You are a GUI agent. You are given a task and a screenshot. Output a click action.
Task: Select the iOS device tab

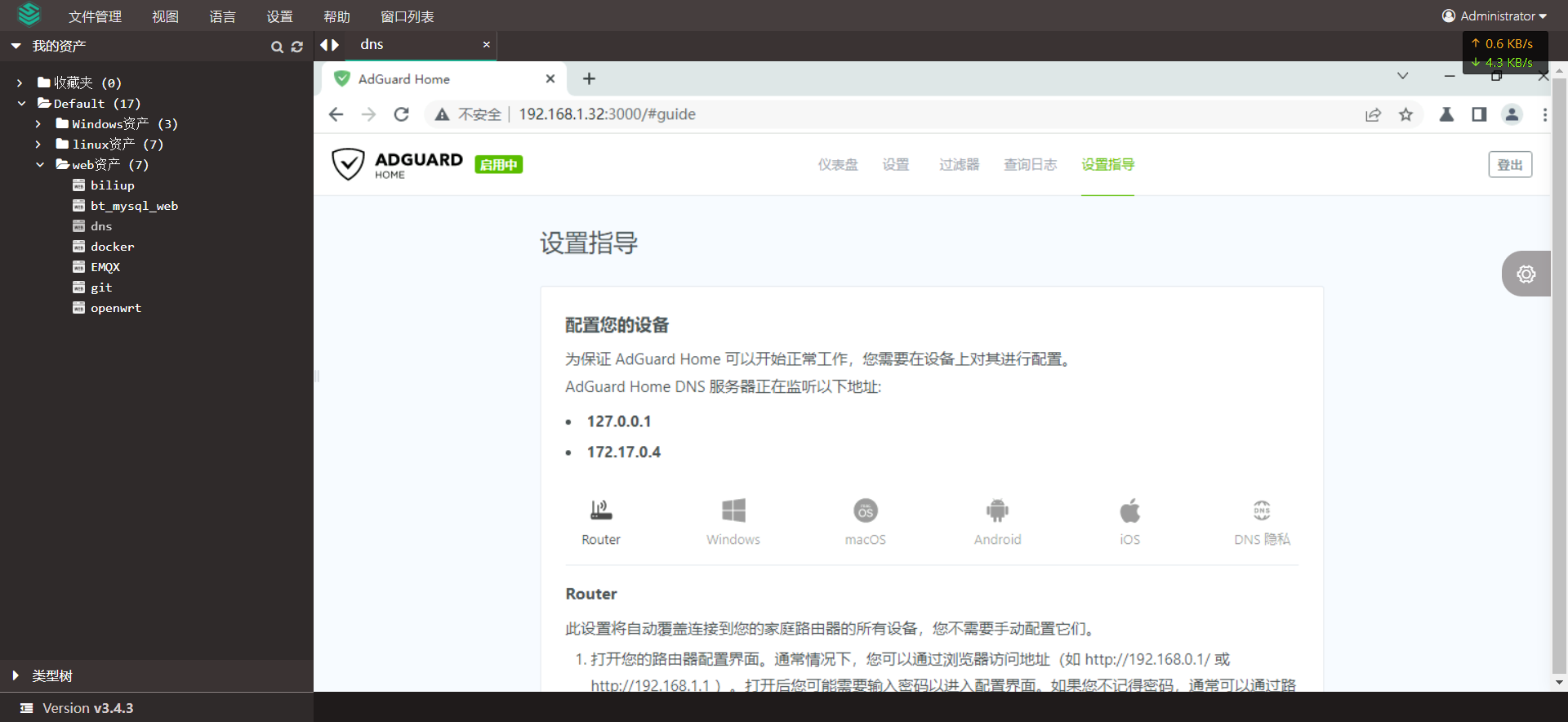[x=1129, y=523]
